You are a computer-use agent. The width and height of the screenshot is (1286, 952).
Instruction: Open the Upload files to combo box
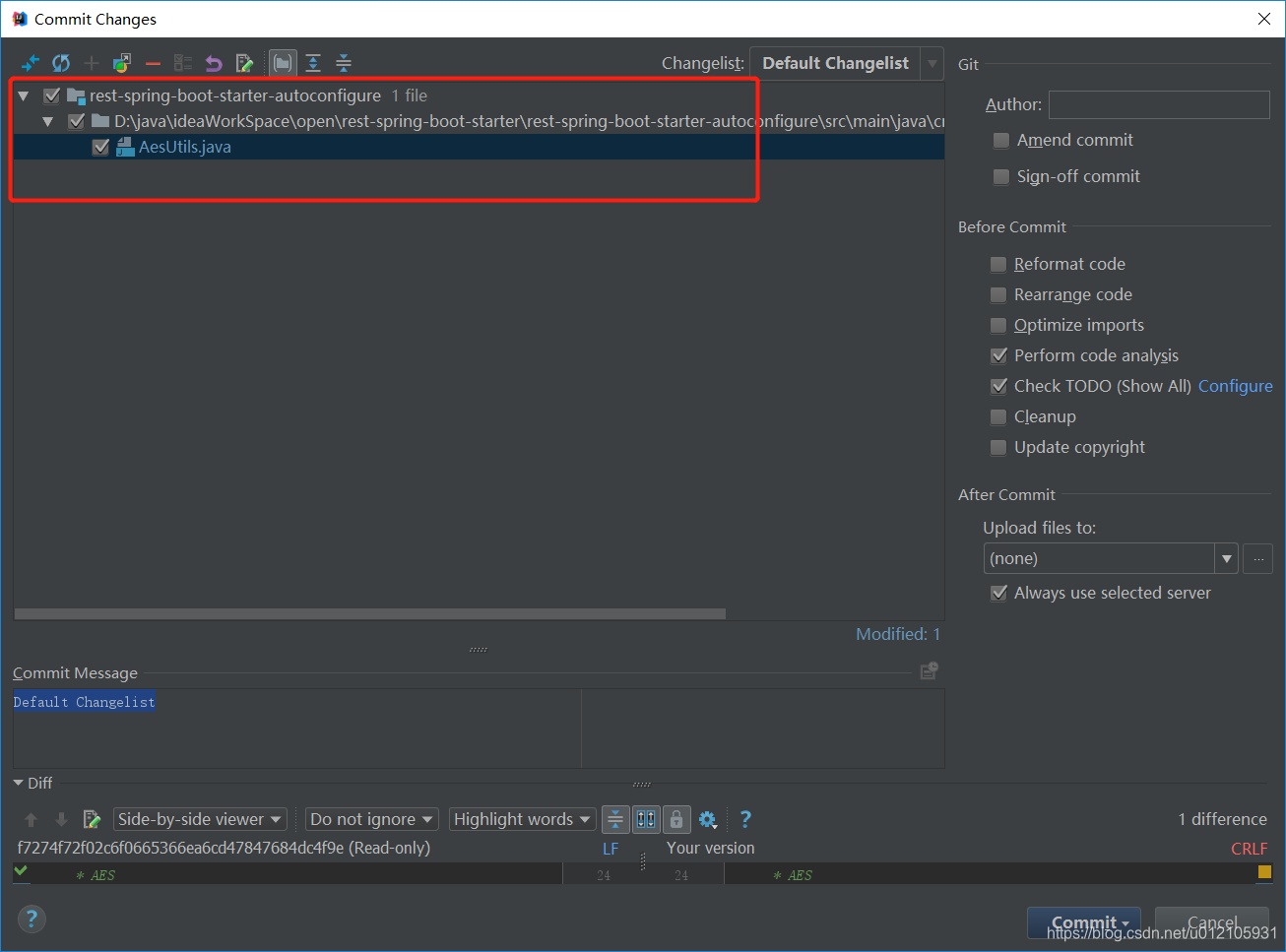pyautogui.click(x=1110, y=558)
